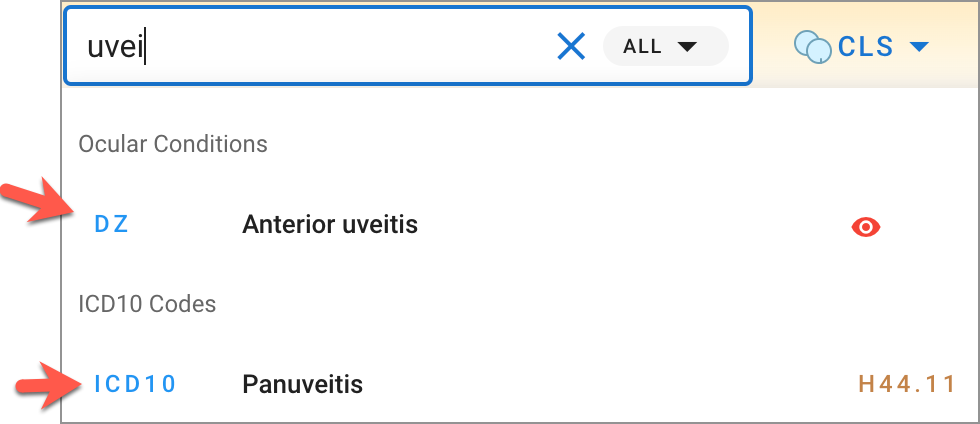This screenshot has height=424, width=980.
Task: Click on the typed text uvei
Action: click(115, 47)
